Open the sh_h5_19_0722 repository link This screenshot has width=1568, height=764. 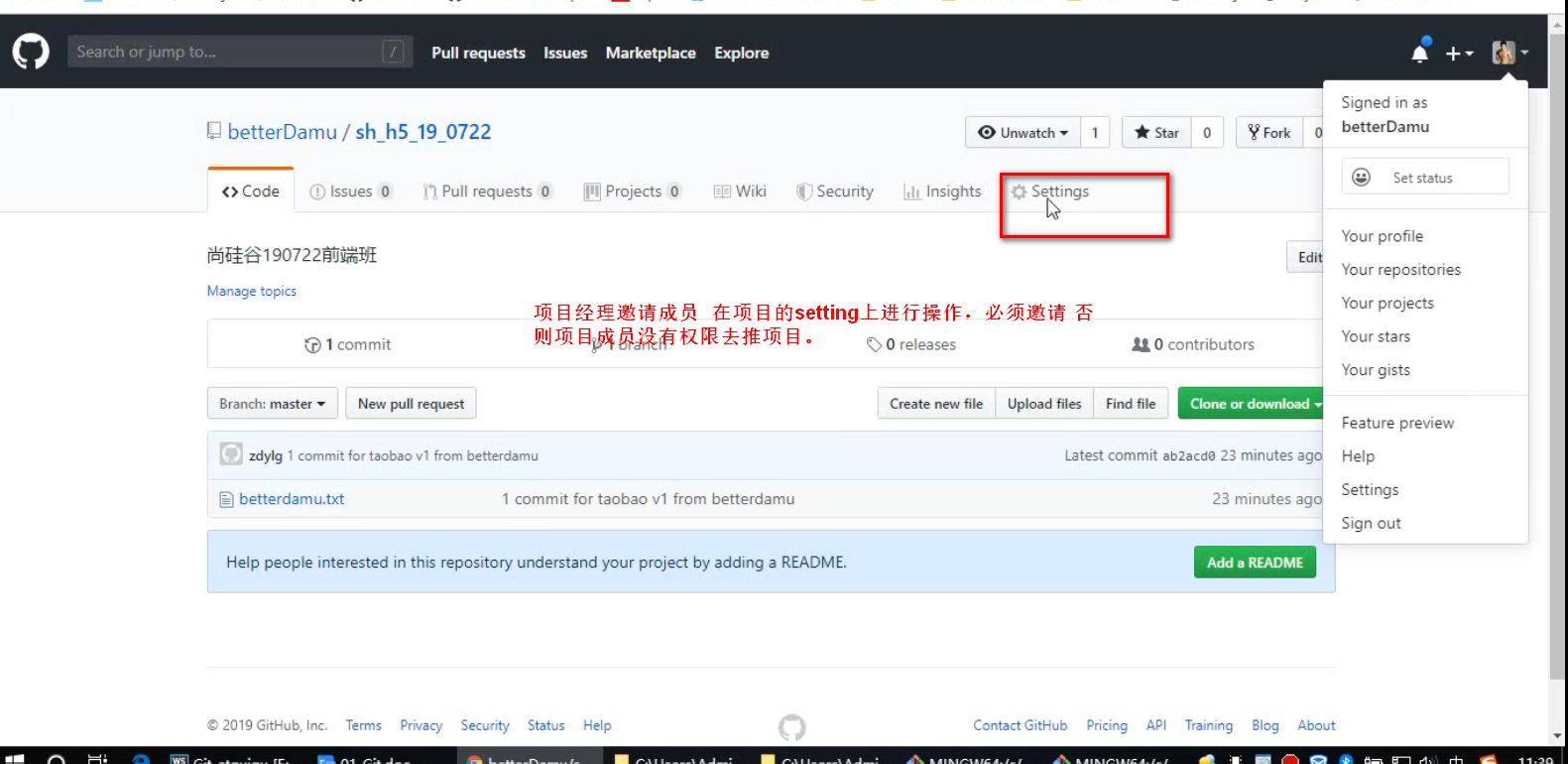tap(423, 132)
